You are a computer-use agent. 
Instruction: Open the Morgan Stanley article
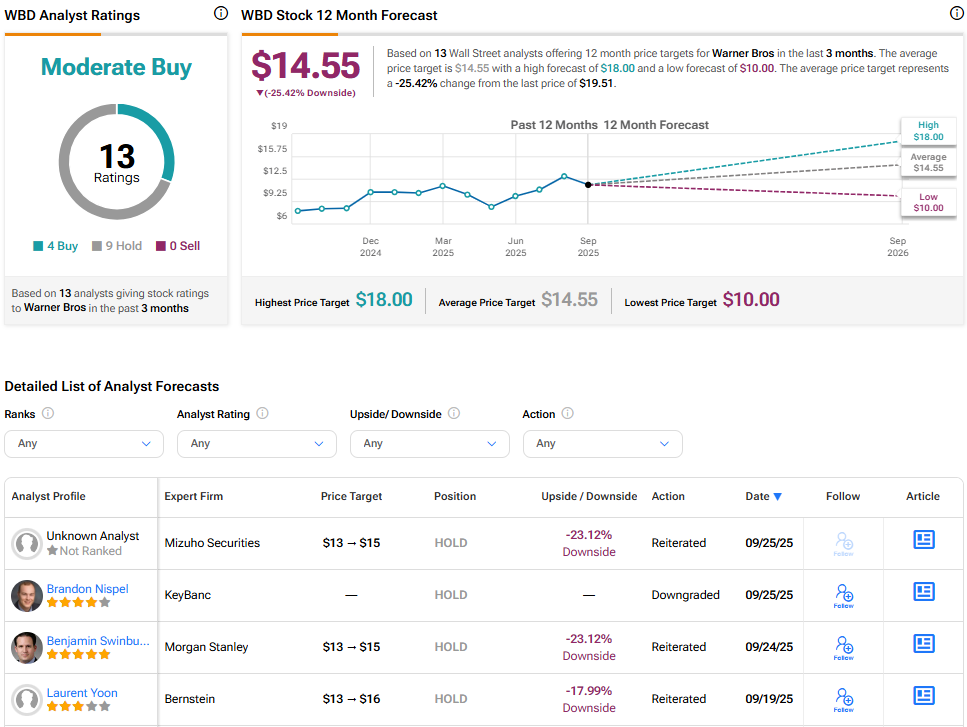(x=924, y=644)
